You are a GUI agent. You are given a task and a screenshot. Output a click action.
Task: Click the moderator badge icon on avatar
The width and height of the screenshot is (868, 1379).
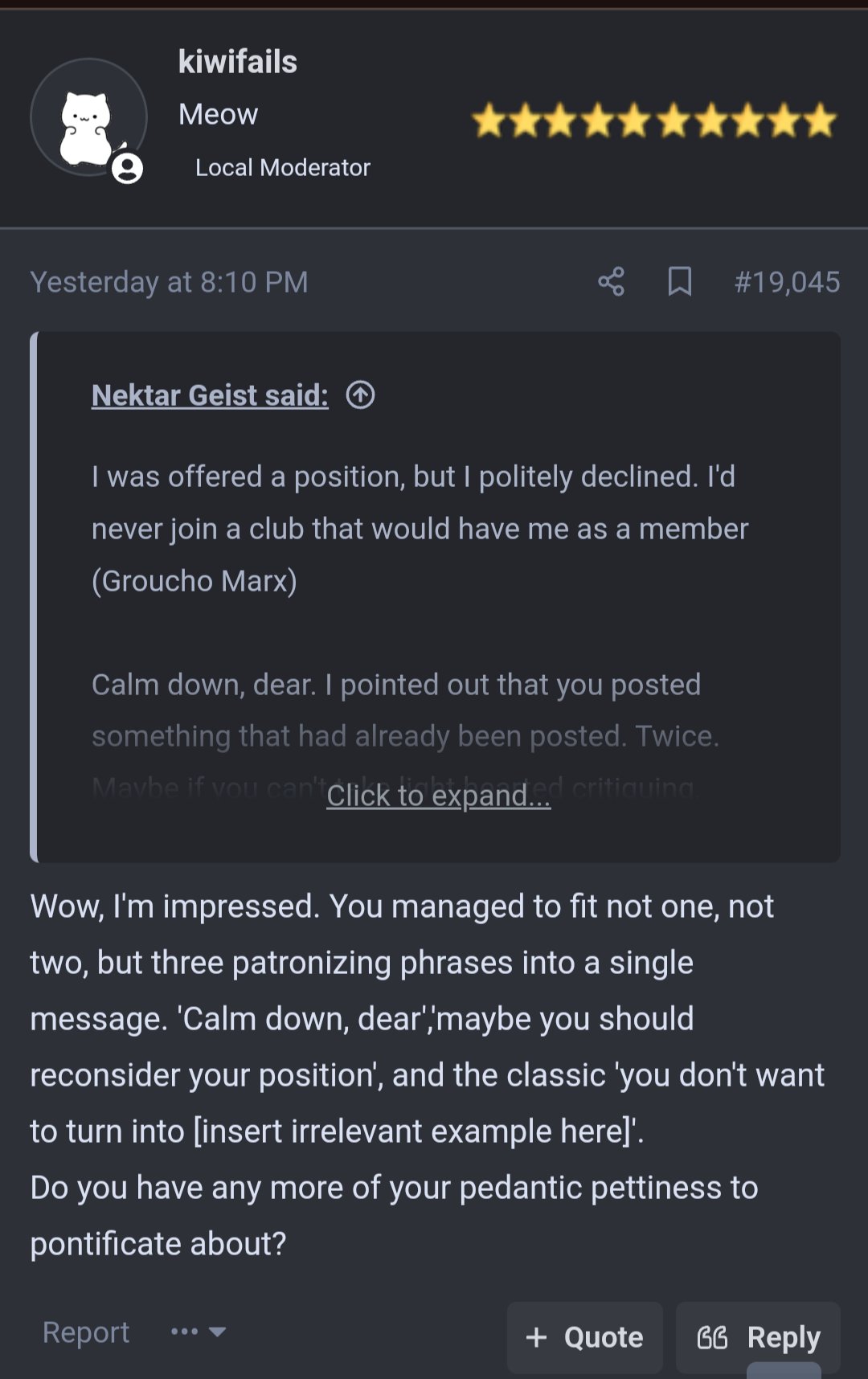[127, 169]
